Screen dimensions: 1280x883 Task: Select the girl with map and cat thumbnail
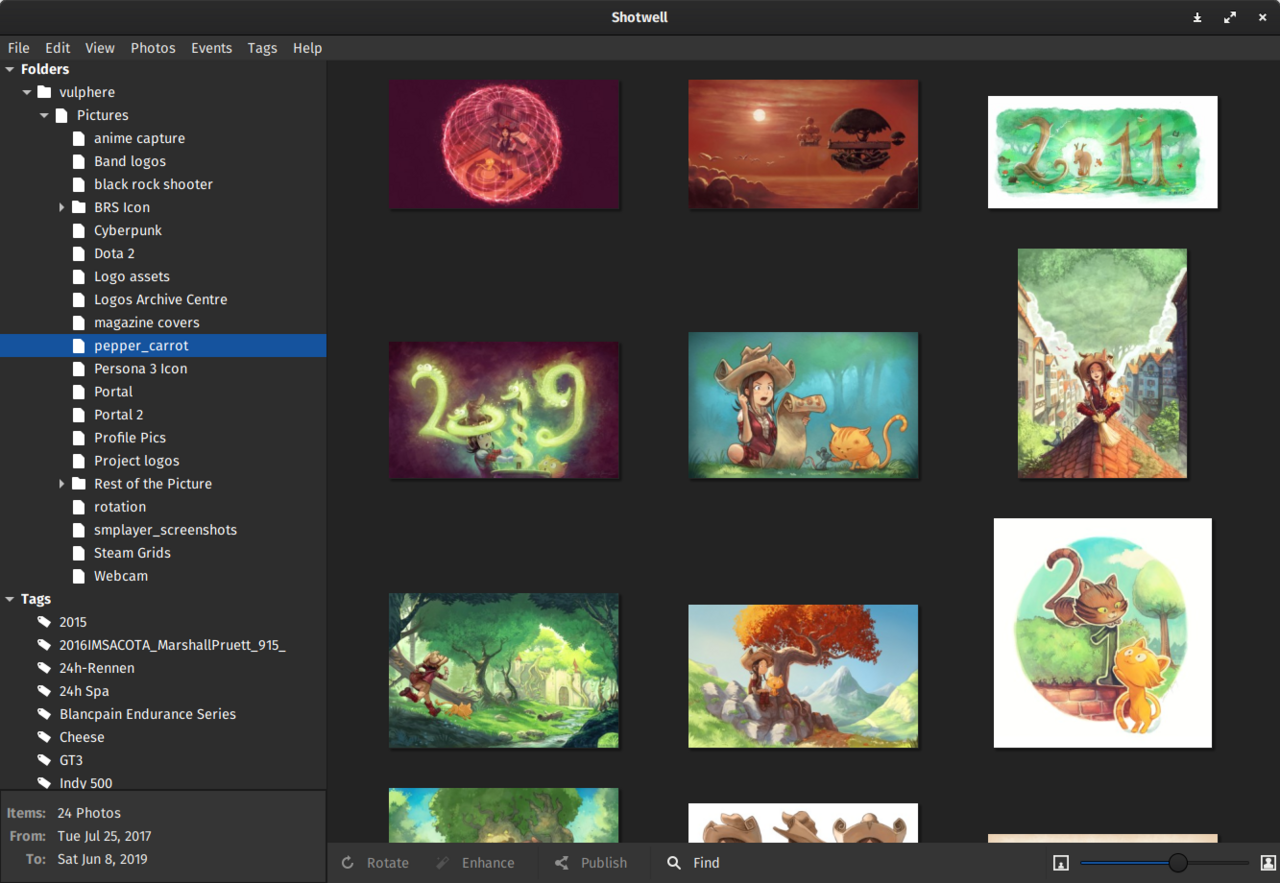tap(803, 405)
